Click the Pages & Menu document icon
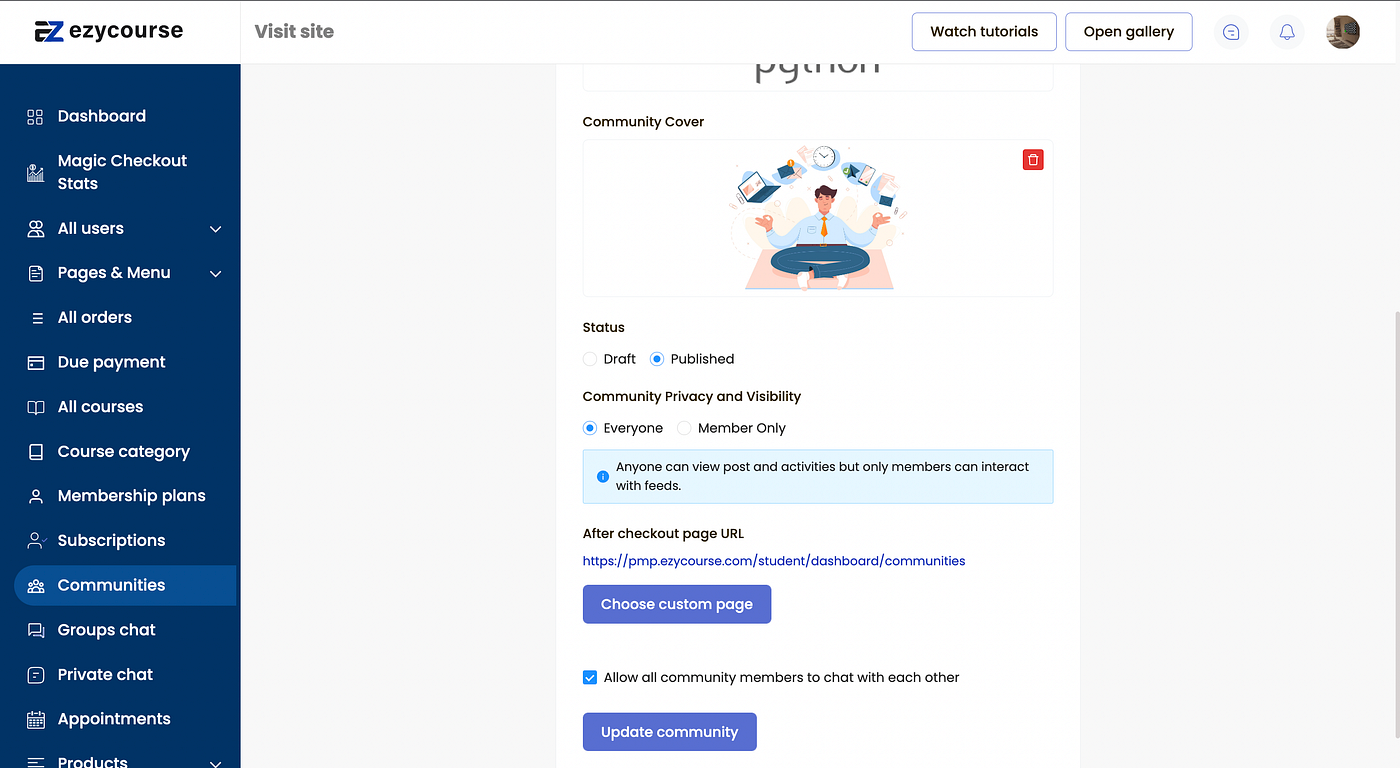1400x768 pixels. pyautogui.click(x=36, y=273)
